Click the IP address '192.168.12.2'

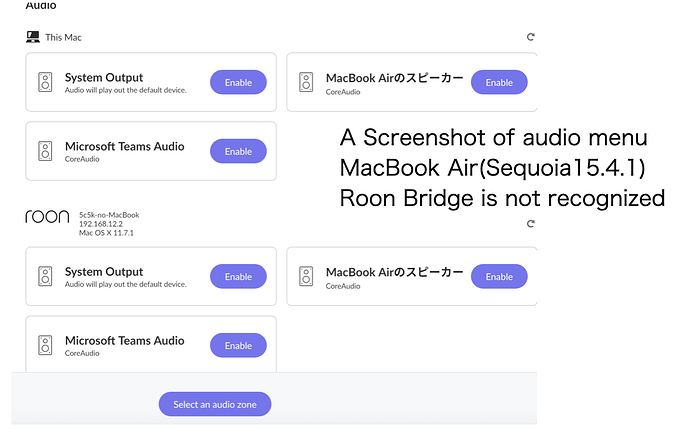pyautogui.click(x=101, y=224)
